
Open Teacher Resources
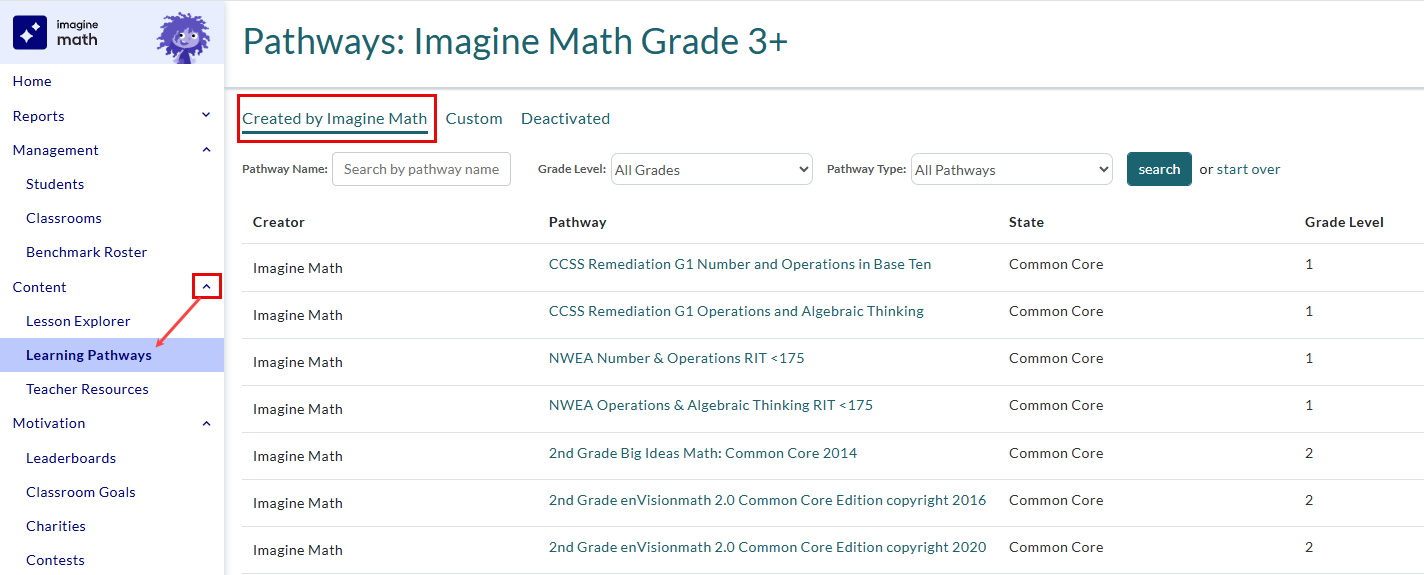(87, 389)
